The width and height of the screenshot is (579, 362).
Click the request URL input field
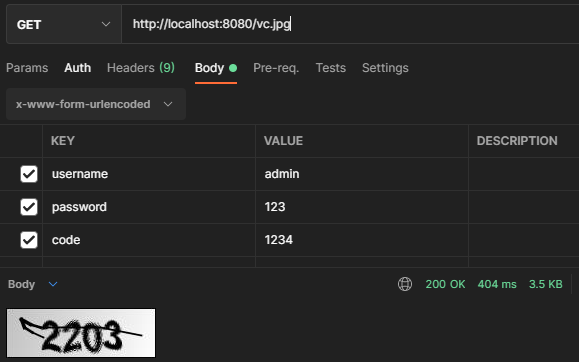(350, 24)
